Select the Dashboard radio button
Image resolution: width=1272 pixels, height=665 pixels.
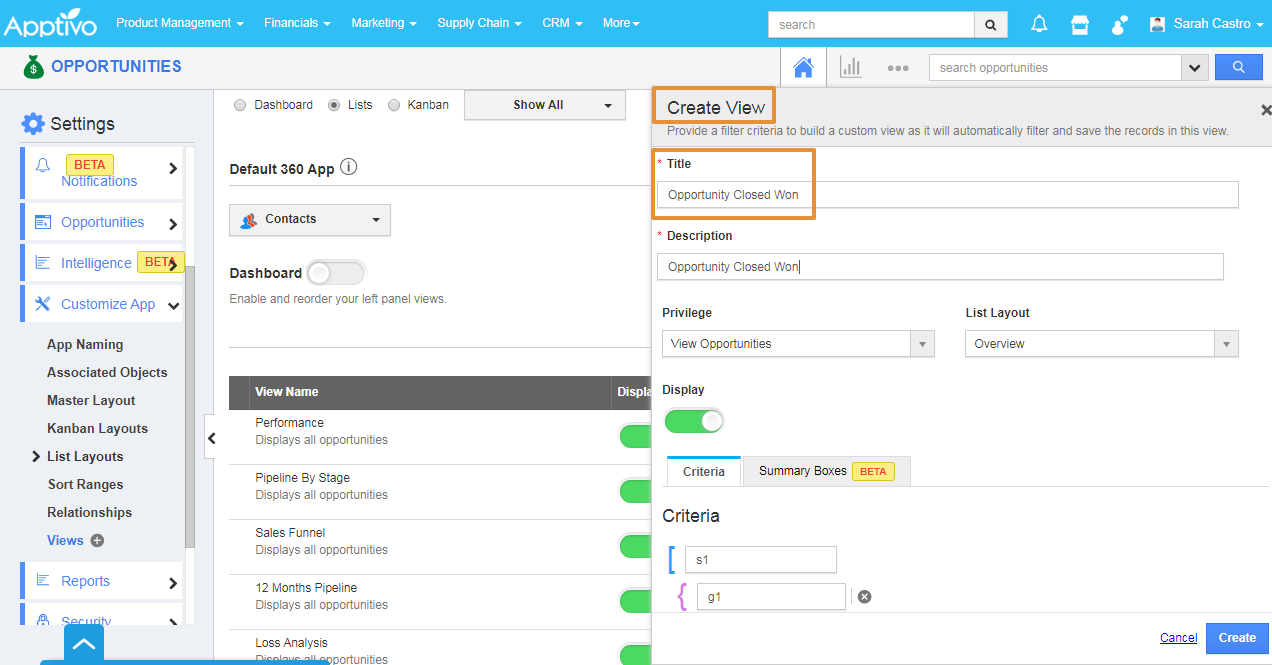(x=240, y=105)
